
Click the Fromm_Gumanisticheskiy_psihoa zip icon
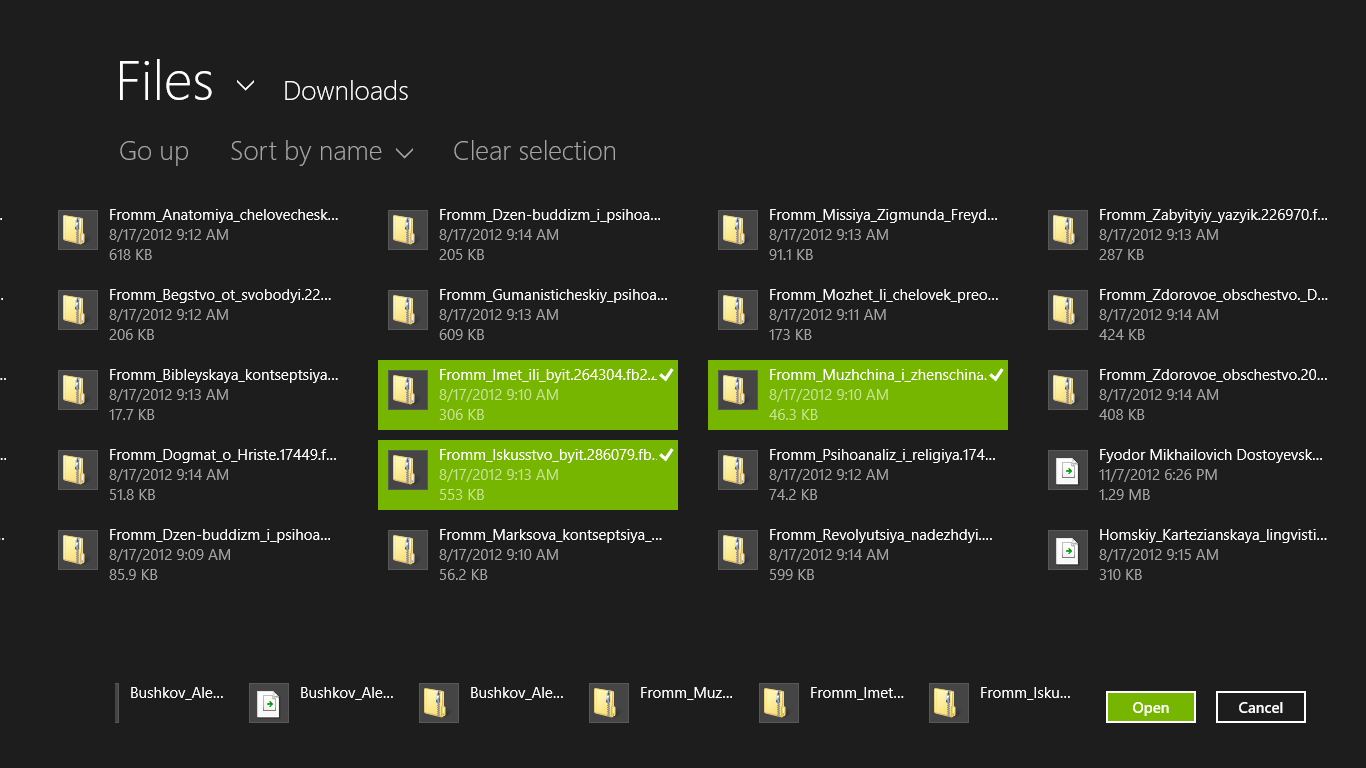tap(408, 310)
